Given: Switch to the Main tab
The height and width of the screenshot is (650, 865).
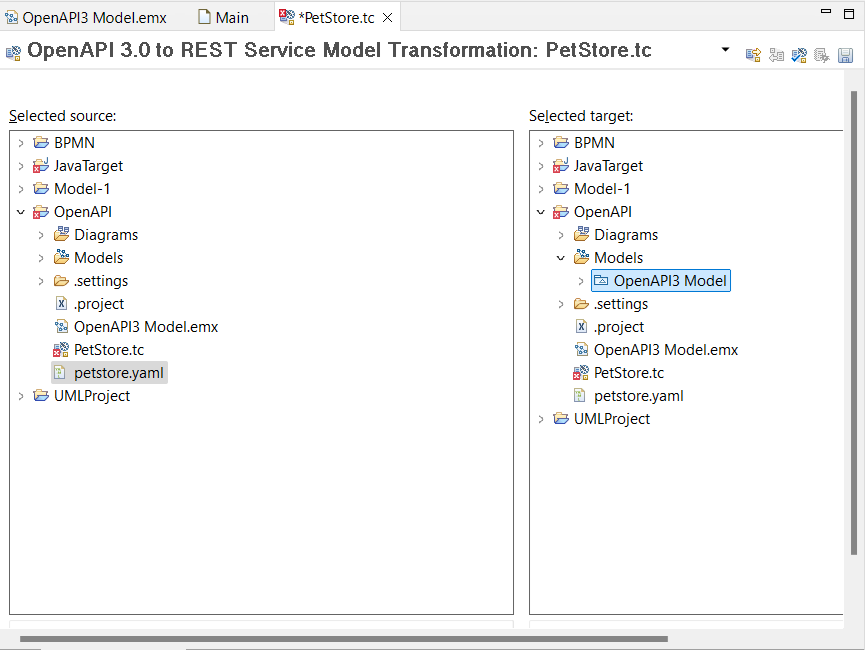Looking at the screenshot, I should pyautogui.click(x=224, y=18).
